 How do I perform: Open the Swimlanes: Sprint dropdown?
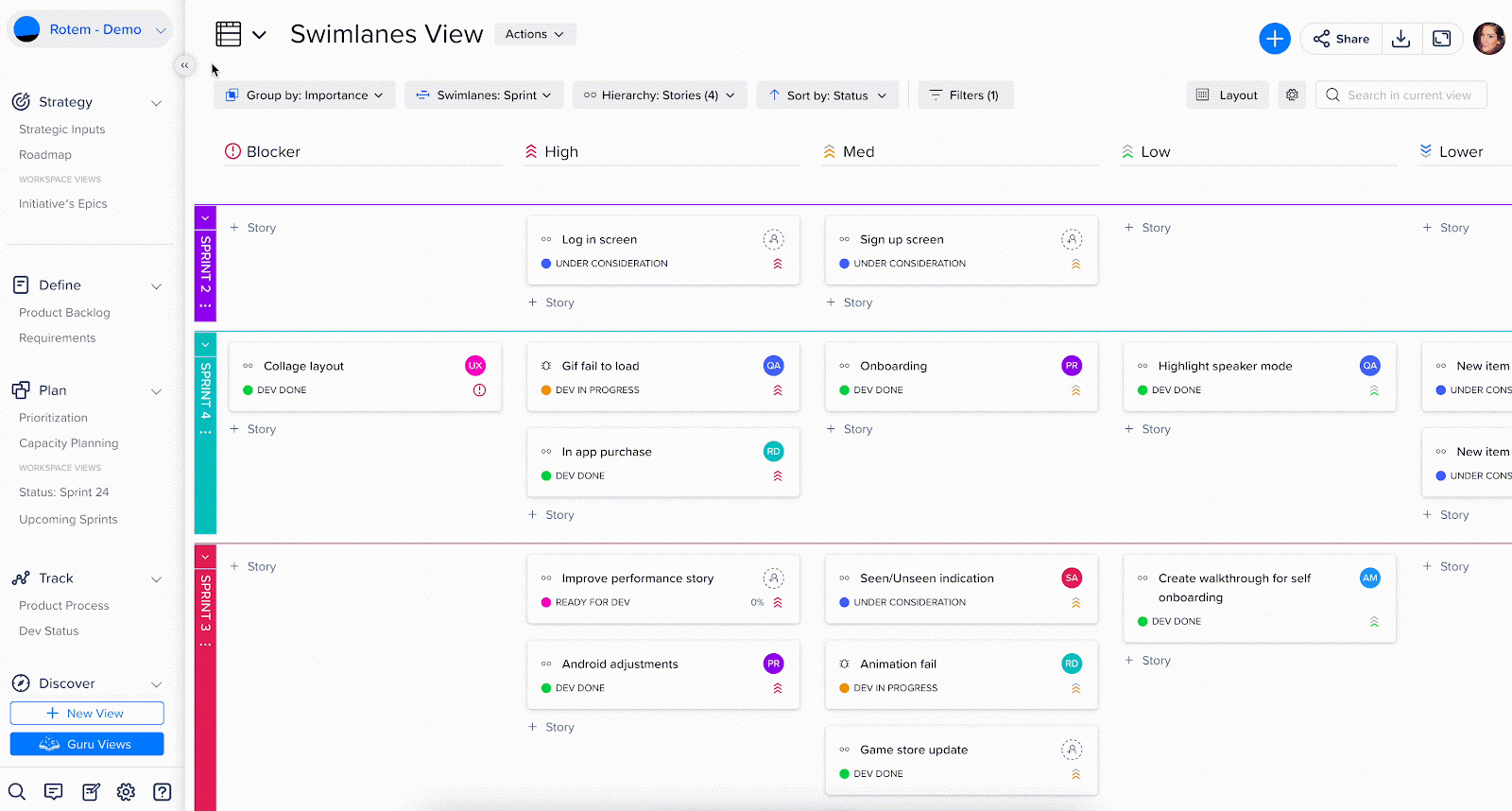click(x=484, y=95)
